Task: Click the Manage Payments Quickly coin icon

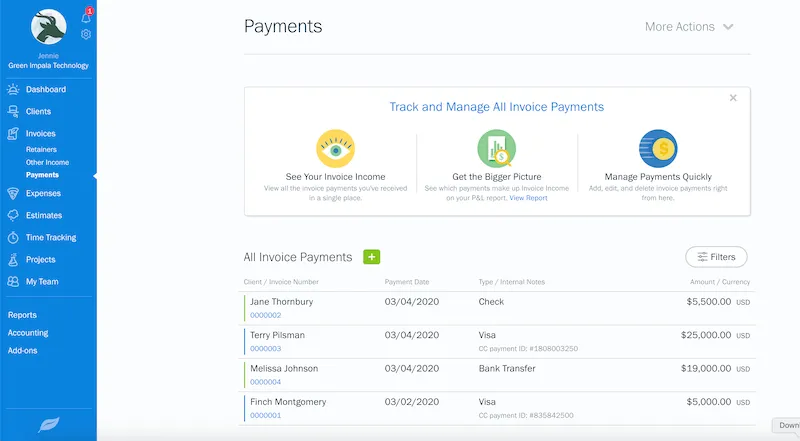Action: (658, 148)
